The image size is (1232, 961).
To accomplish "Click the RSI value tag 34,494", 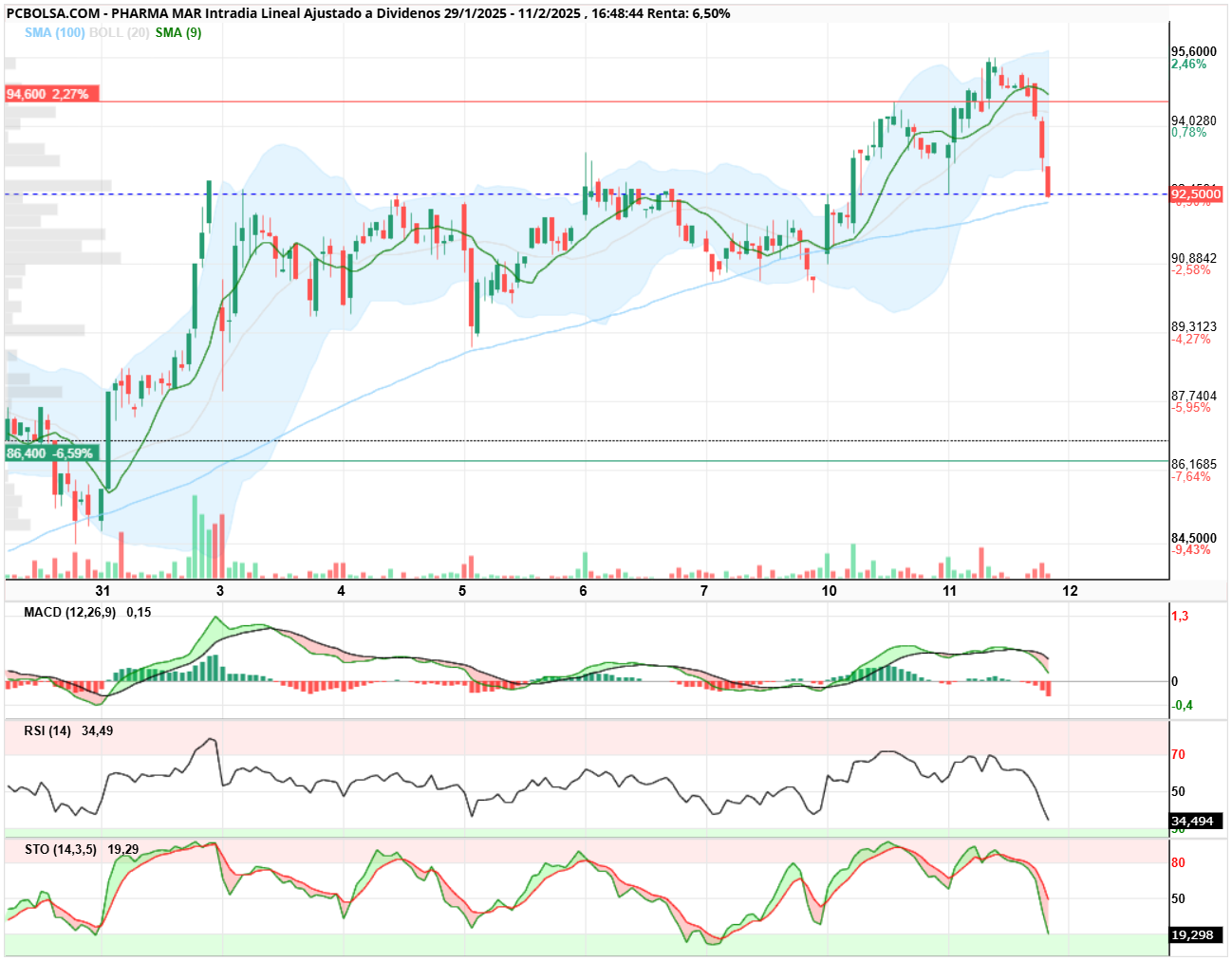I will coord(1194,821).
